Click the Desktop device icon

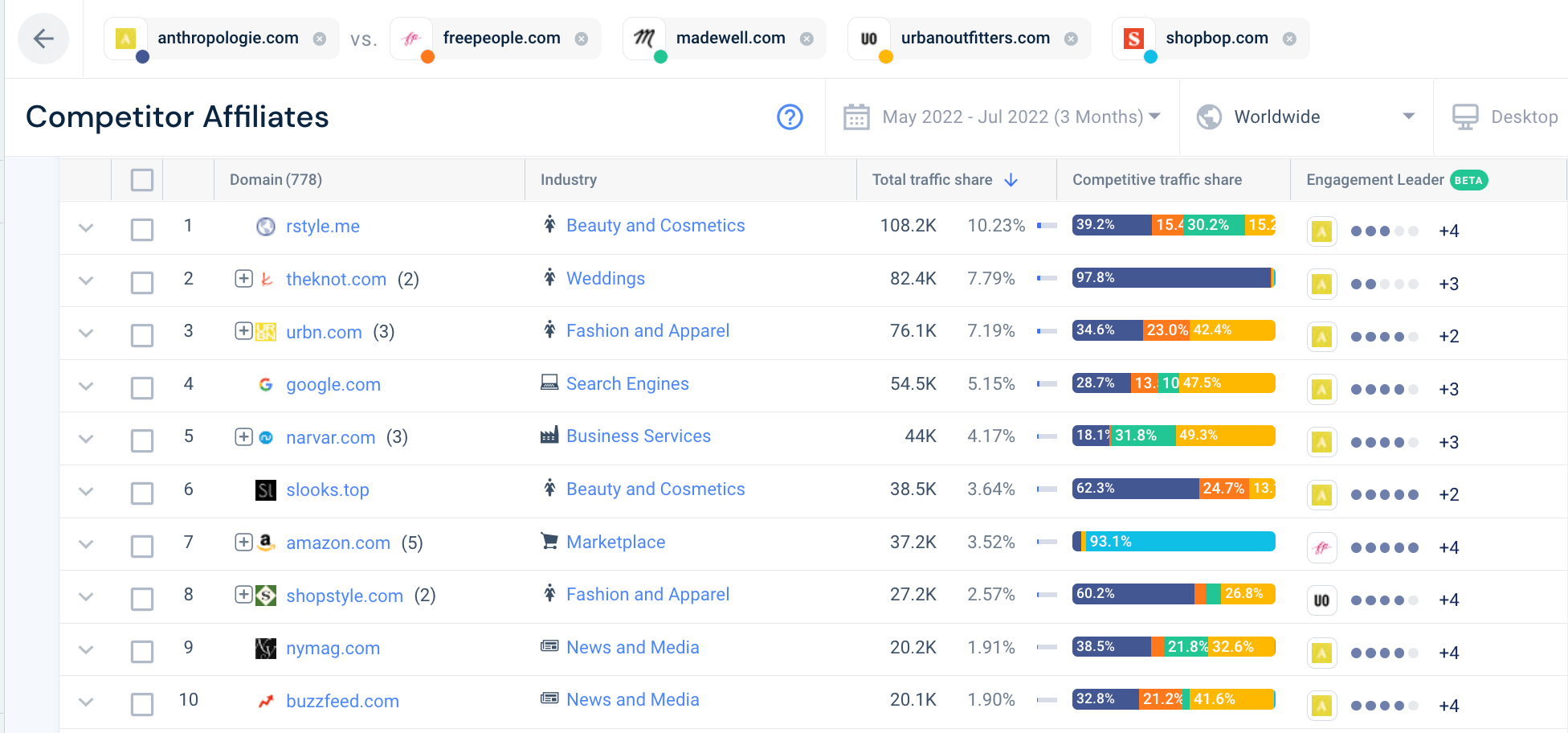tap(1465, 117)
